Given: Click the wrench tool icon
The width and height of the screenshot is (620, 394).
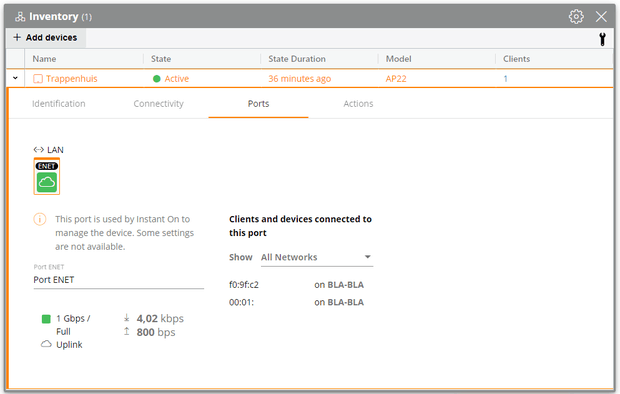Looking at the screenshot, I should [602, 39].
